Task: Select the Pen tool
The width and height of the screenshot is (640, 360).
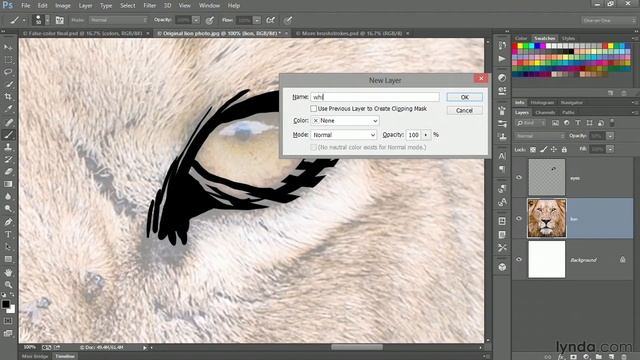Action: 8,222
